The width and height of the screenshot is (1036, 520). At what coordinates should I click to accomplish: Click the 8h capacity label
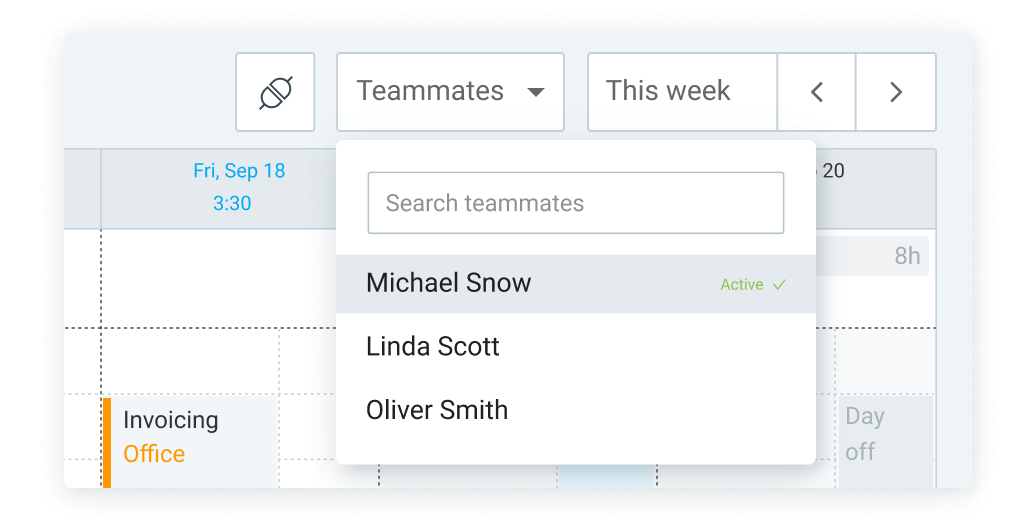(907, 256)
